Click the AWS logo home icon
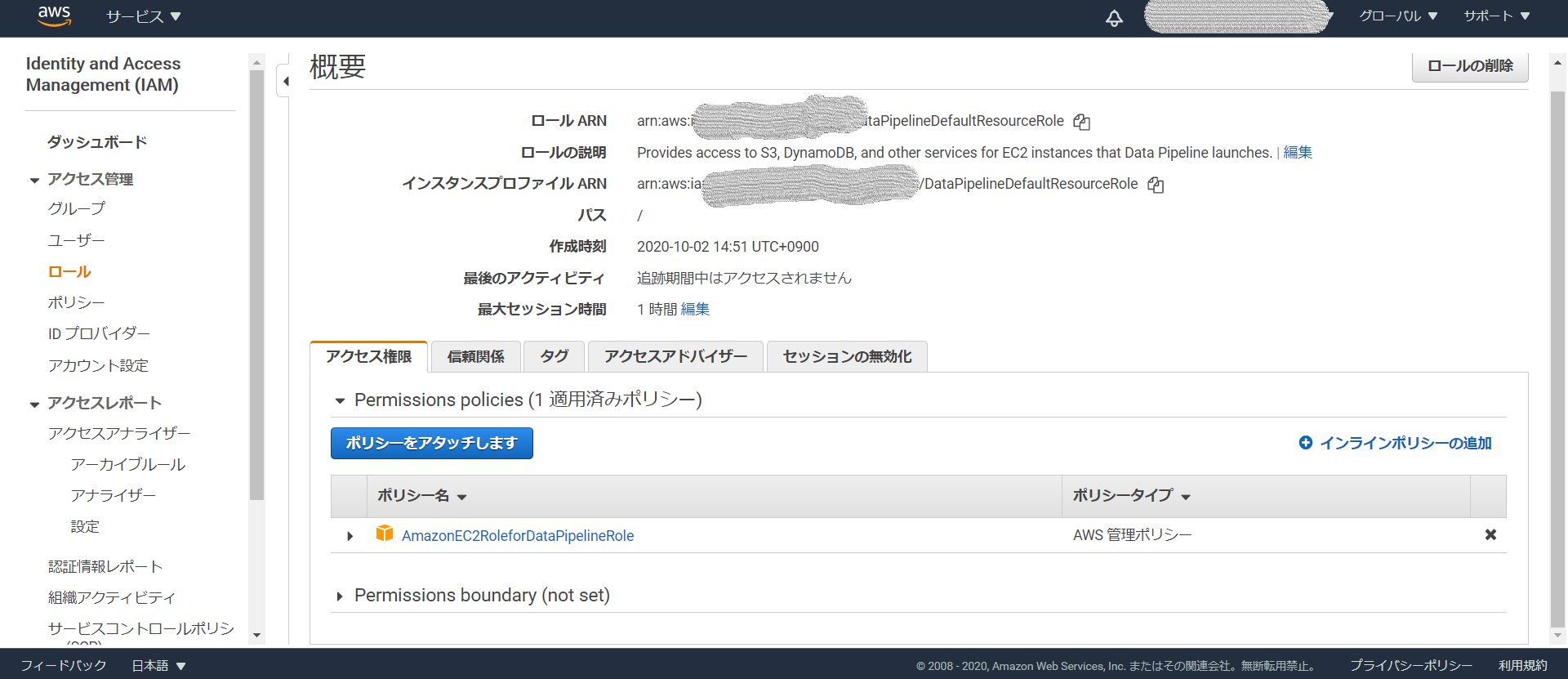The width and height of the screenshot is (1568, 679). [54, 16]
